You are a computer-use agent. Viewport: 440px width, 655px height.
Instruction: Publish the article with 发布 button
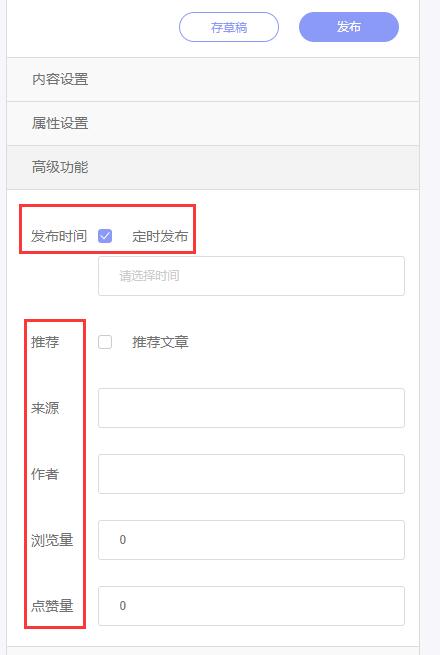click(x=349, y=27)
